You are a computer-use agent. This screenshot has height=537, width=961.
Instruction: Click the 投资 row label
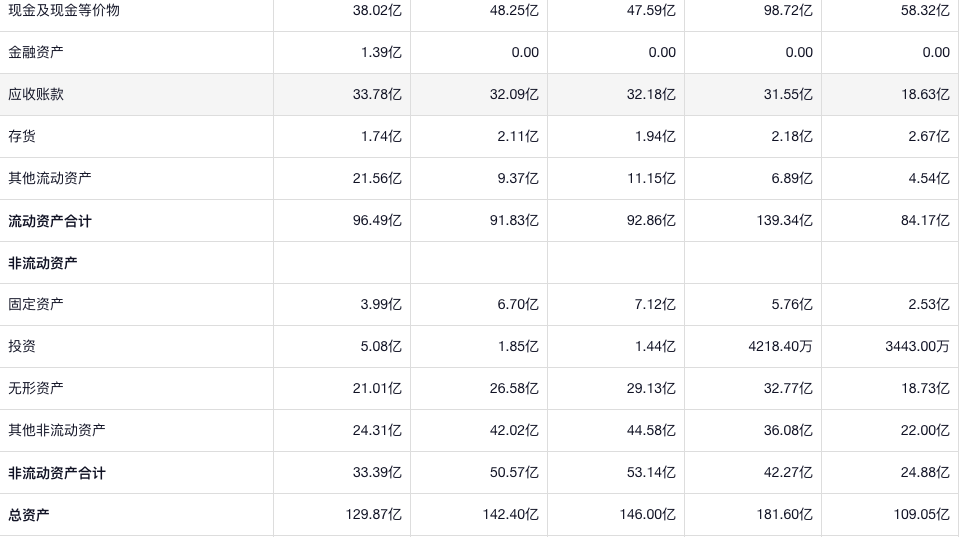22,347
